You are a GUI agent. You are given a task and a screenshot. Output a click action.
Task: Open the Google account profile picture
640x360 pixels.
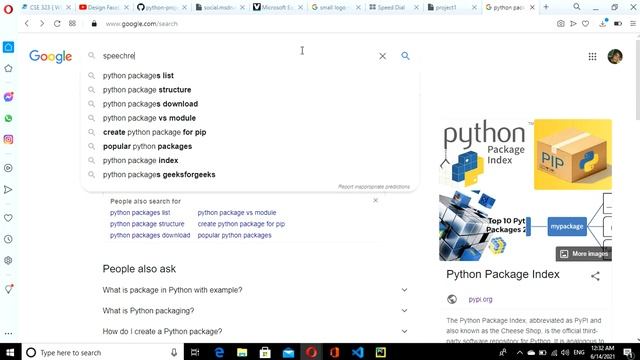pos(615,56)
